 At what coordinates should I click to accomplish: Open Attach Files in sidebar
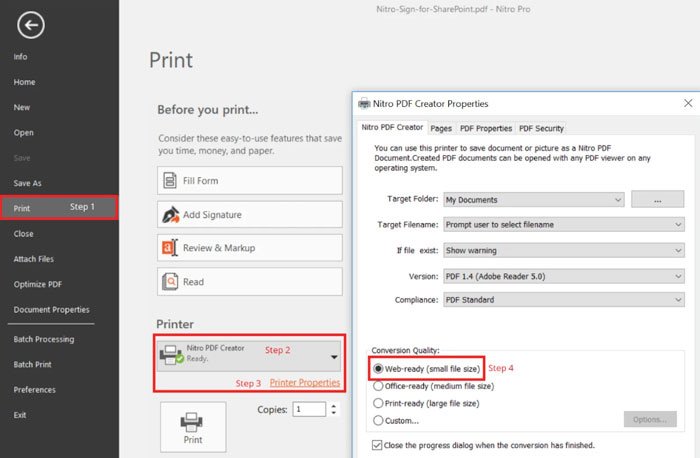[33, 259]
